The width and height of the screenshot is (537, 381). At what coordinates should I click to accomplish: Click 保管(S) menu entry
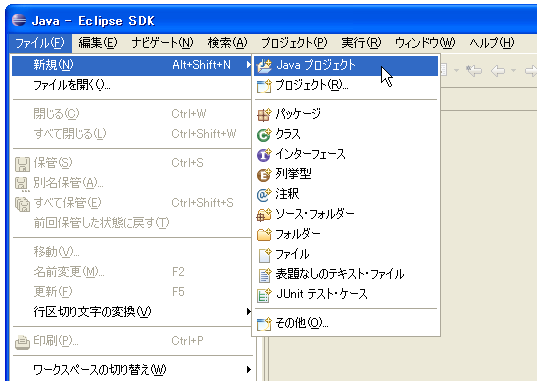132,163
